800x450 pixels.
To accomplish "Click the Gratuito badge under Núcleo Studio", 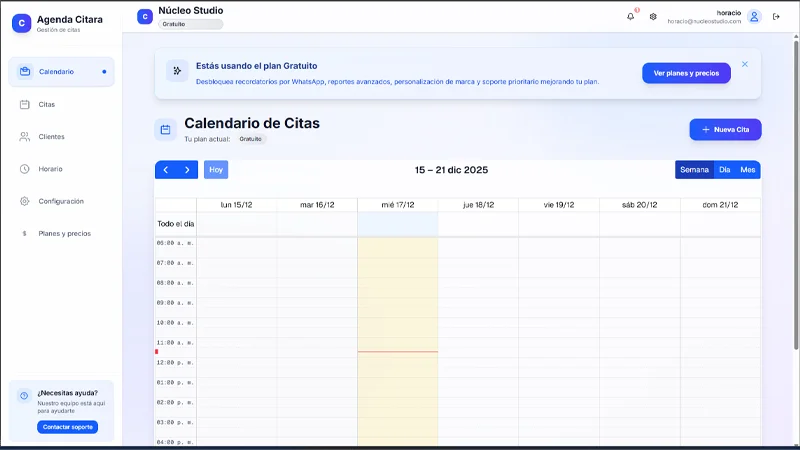I will [190, 24].
